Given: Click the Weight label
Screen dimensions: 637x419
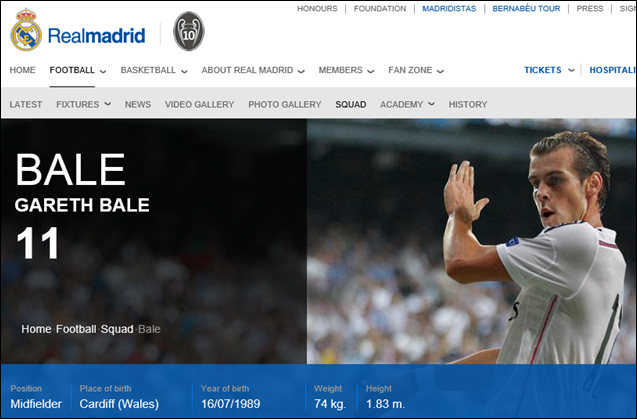Looking at the screenshot, I should (x=328, y=389).
